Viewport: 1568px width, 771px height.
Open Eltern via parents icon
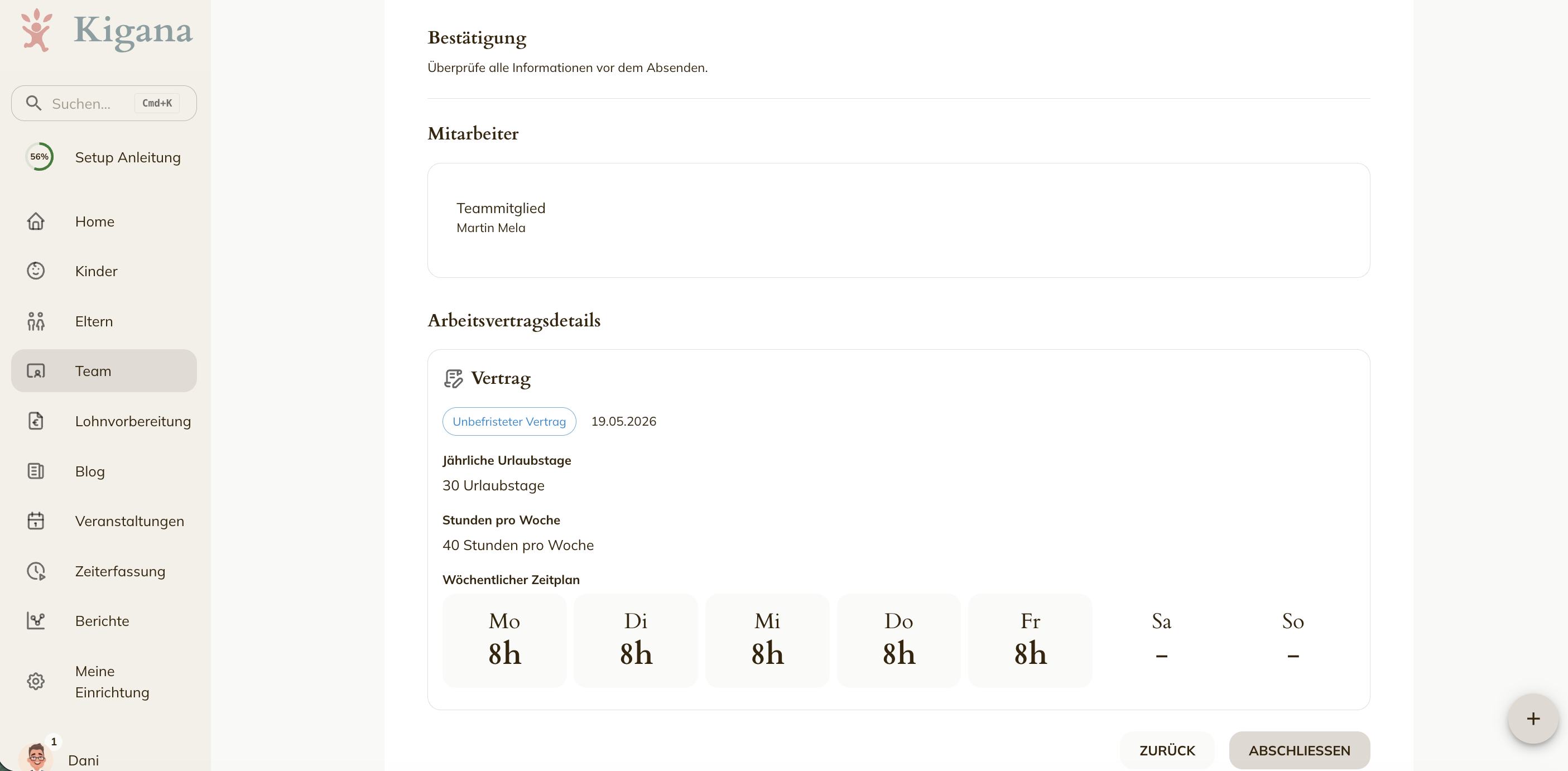pos(36,321)
